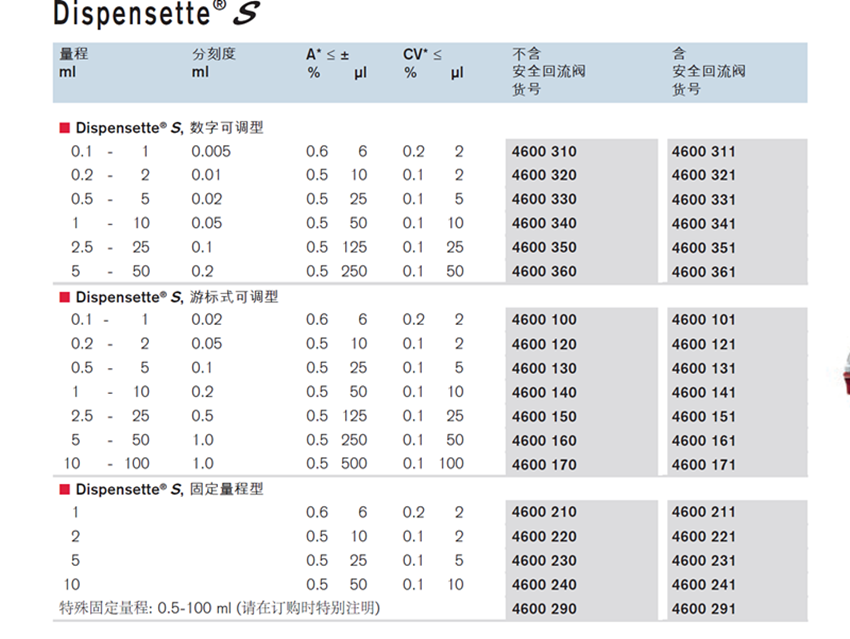
Task: Click the '不含' header text
Action: click(x=527, y=54)
